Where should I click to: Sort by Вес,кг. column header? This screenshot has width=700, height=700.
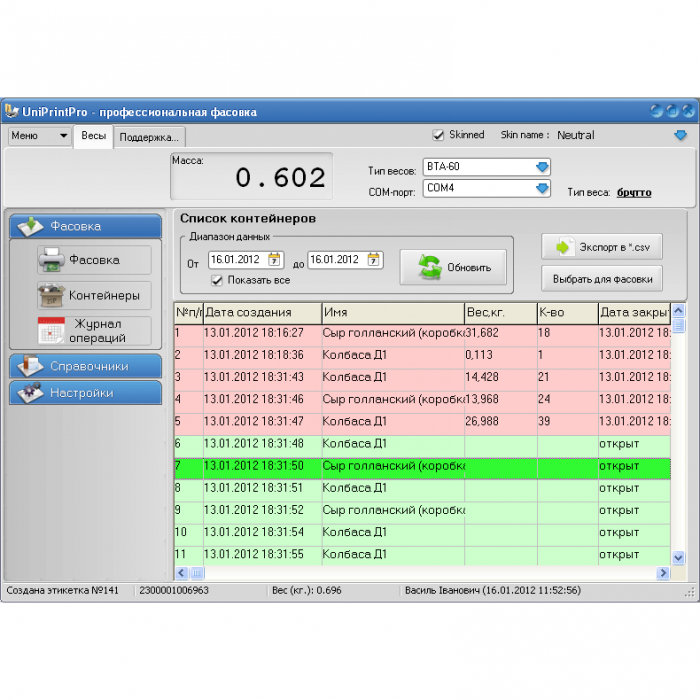[501, 312]
